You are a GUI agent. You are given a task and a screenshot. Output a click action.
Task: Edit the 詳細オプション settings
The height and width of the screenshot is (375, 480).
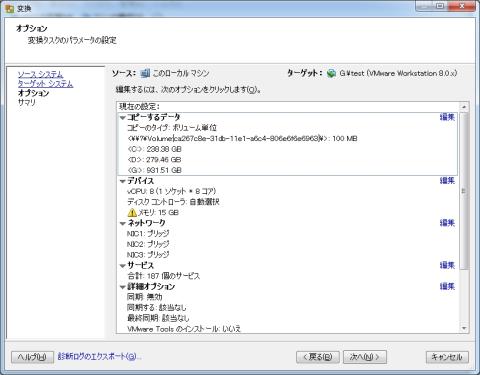pos(447,286)
